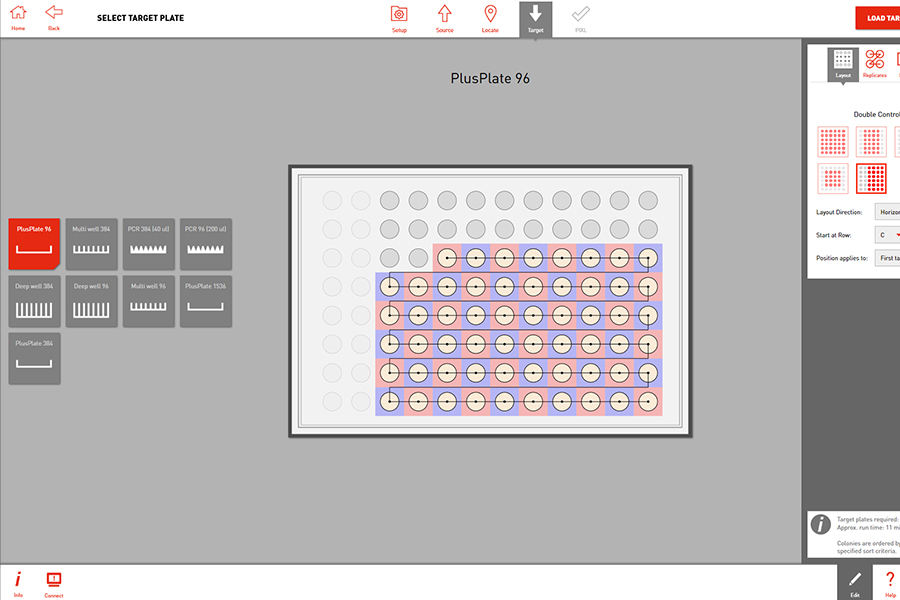Image resolution: width=900 pixels, height=600 pixels.
Task: Select the PlusPlate 384 plate
Action: pos(34,358)
